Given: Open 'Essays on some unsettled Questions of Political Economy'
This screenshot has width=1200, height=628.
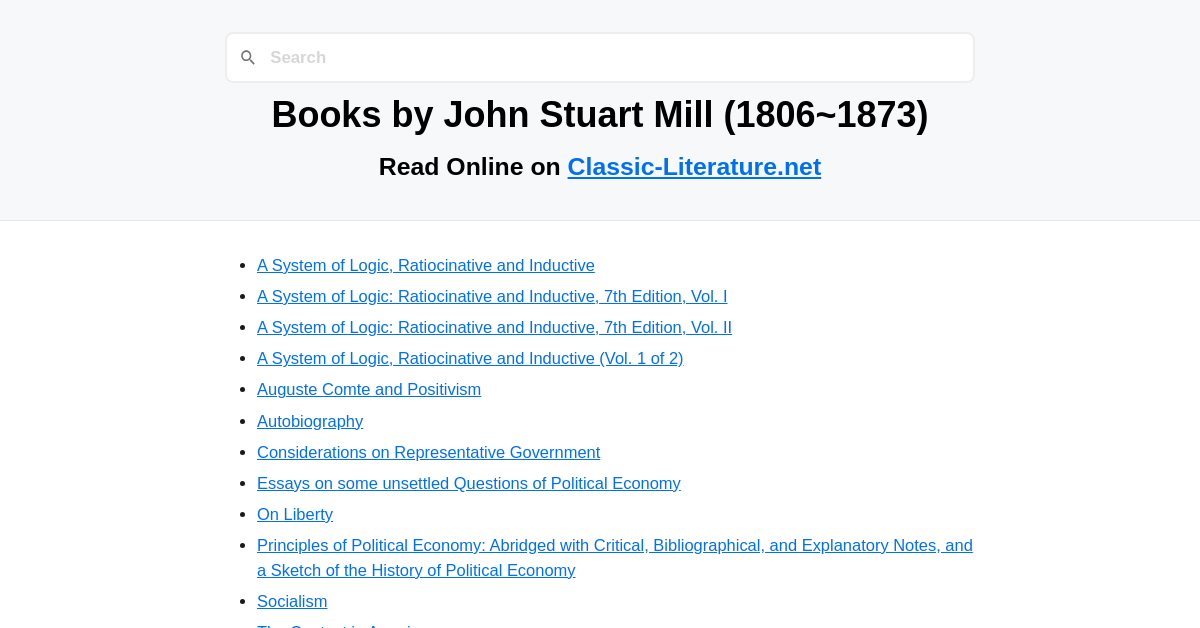Looking at the screenshot, I should pyautogui.click(x=469, y=483).
